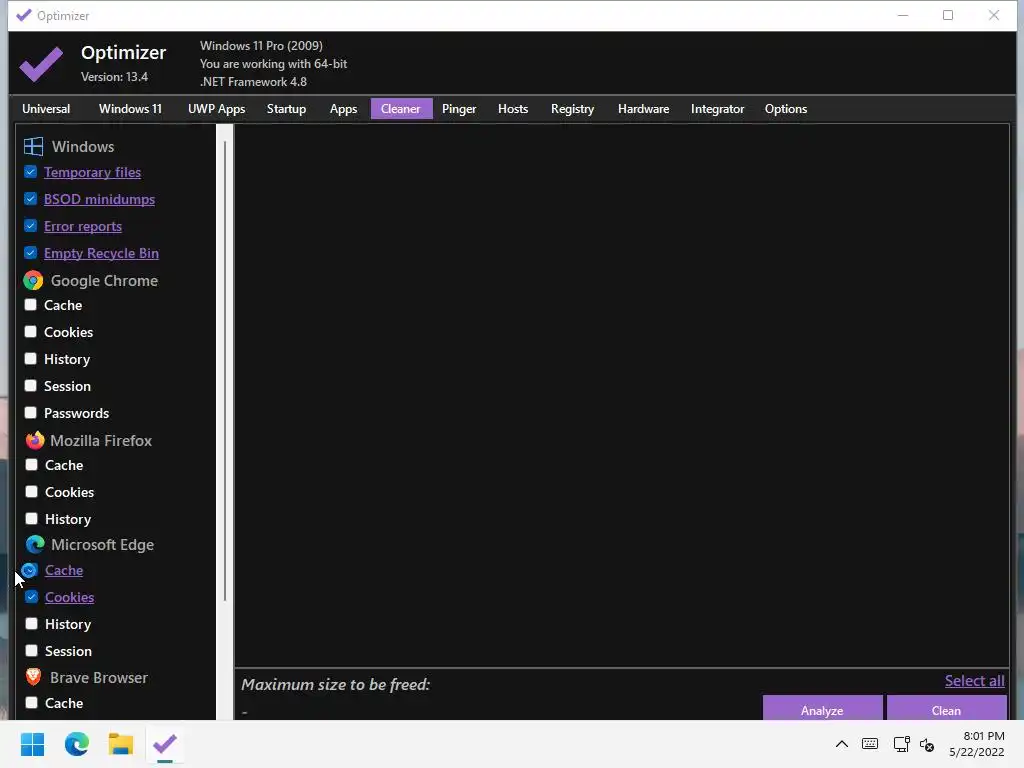Go to the Hardware tab
The width and height of the screenshot is (1024, 768).
643,109
